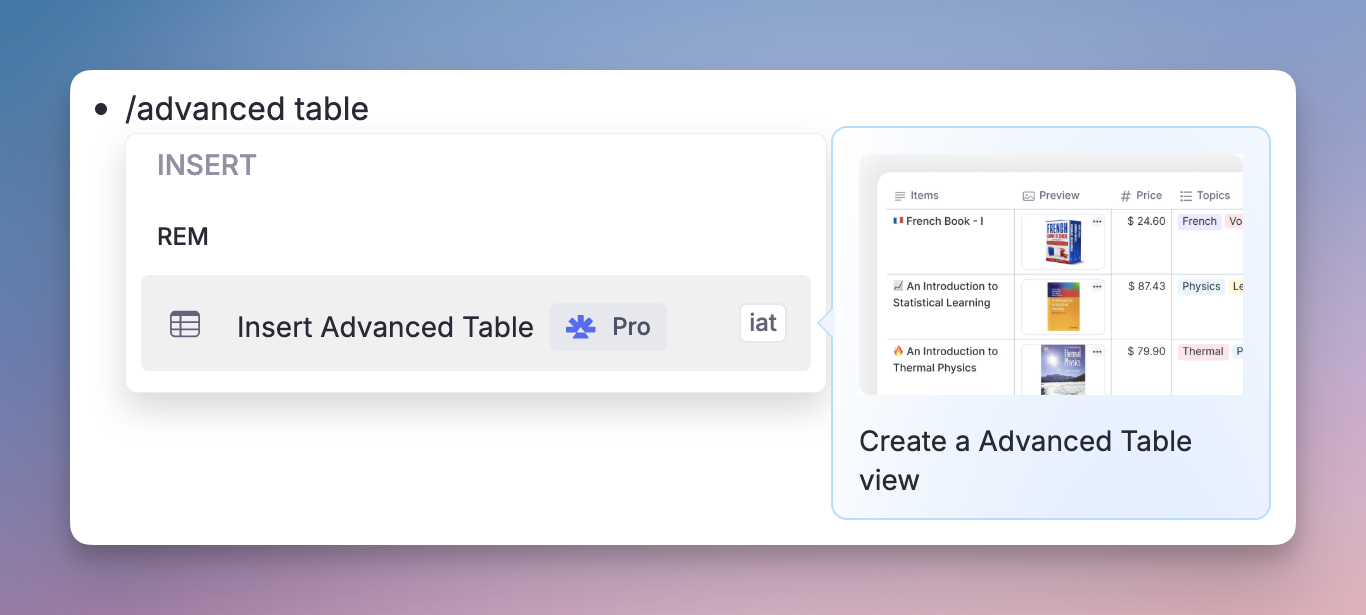Screen dimensions: 1366x615
Task: Click the Preview column image icon
Action: (x=1028, y=196)
